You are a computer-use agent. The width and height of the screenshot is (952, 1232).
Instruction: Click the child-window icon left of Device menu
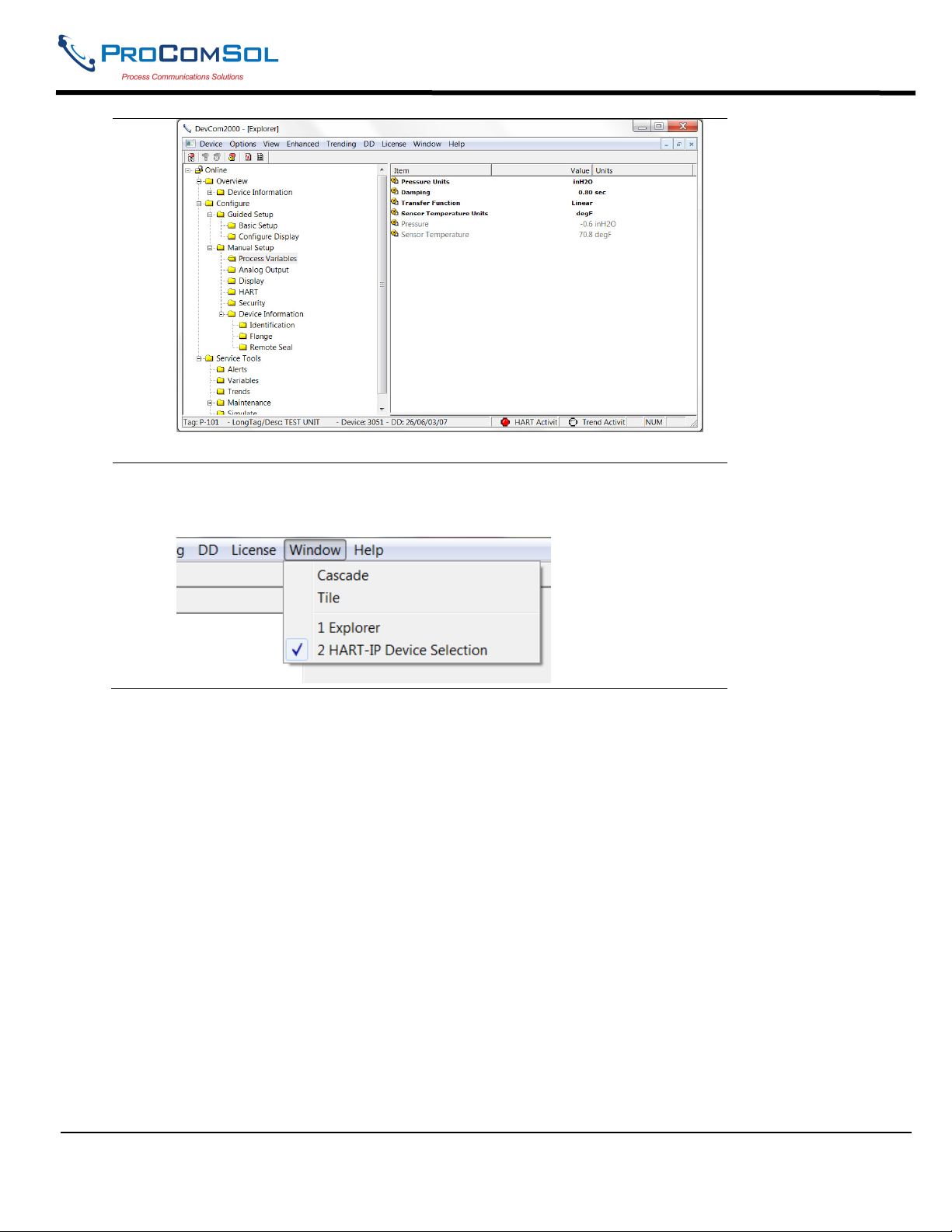[x=190, y=144]
